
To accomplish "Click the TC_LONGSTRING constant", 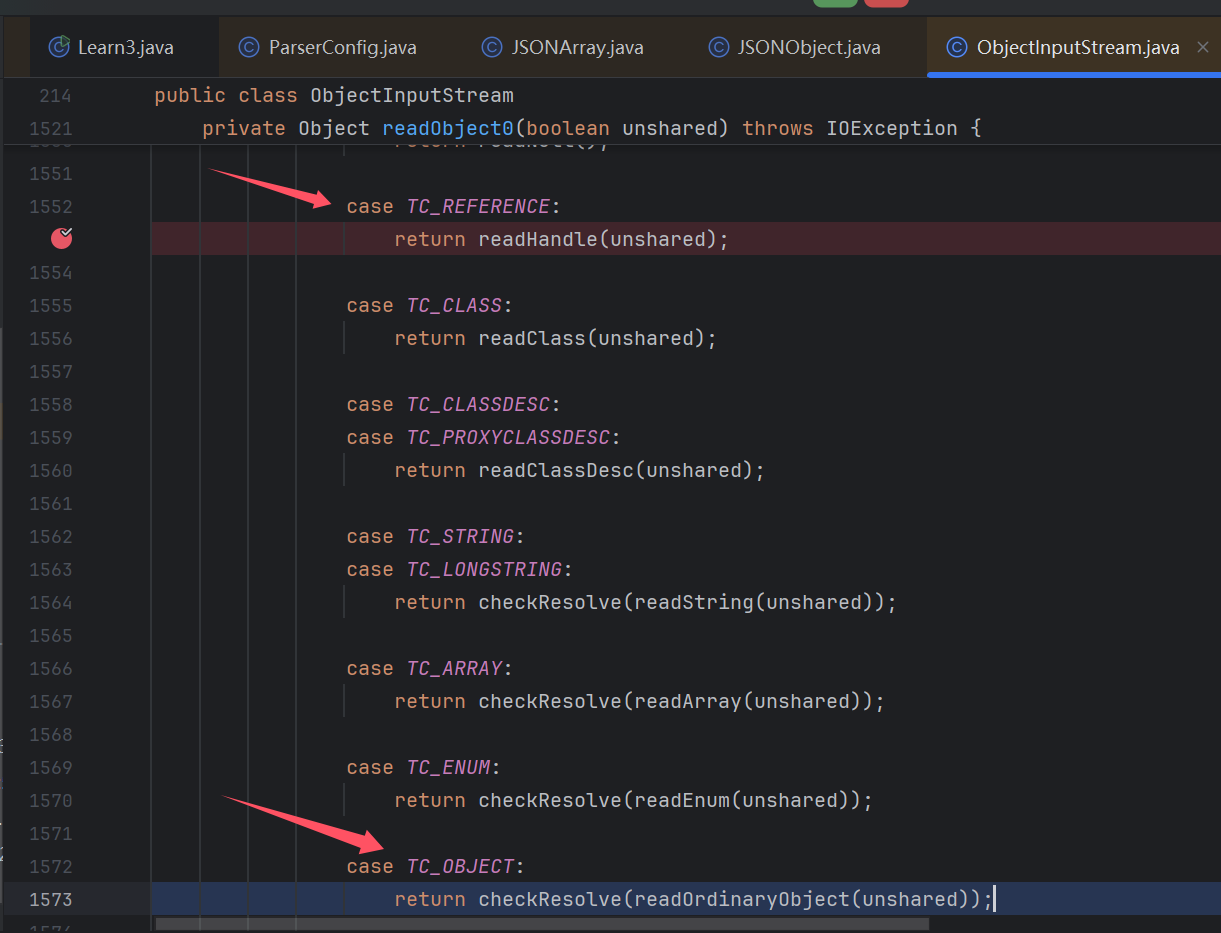I will coord(484,569).
